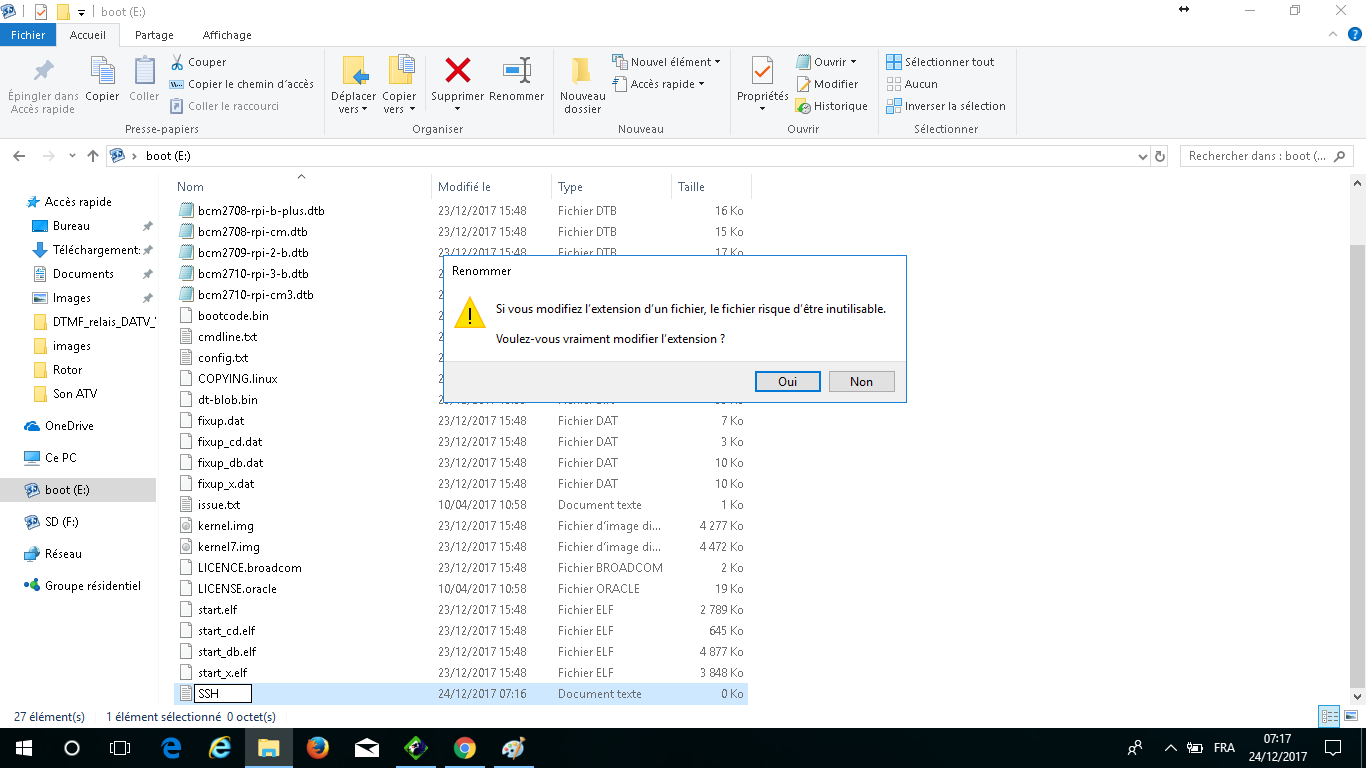The width and height of the screenshot is (1366, 768).
Task: Click Non in the Renommer dialog
Action: [861, 382]
